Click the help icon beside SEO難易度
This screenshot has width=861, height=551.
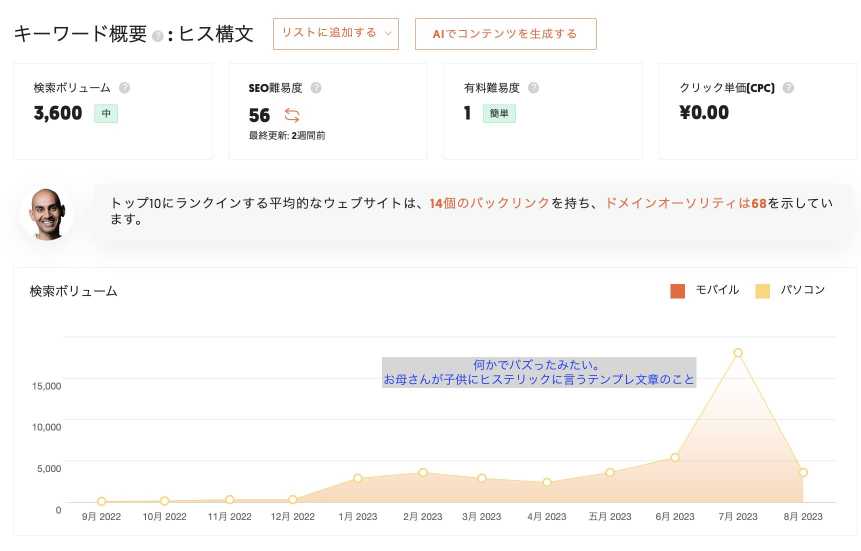coord(316,88)
